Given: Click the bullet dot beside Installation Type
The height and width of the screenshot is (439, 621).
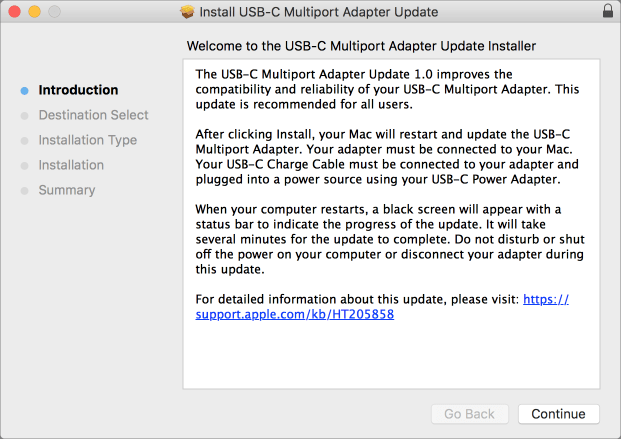Looking at the screenshot, I should tap(25, 140).
